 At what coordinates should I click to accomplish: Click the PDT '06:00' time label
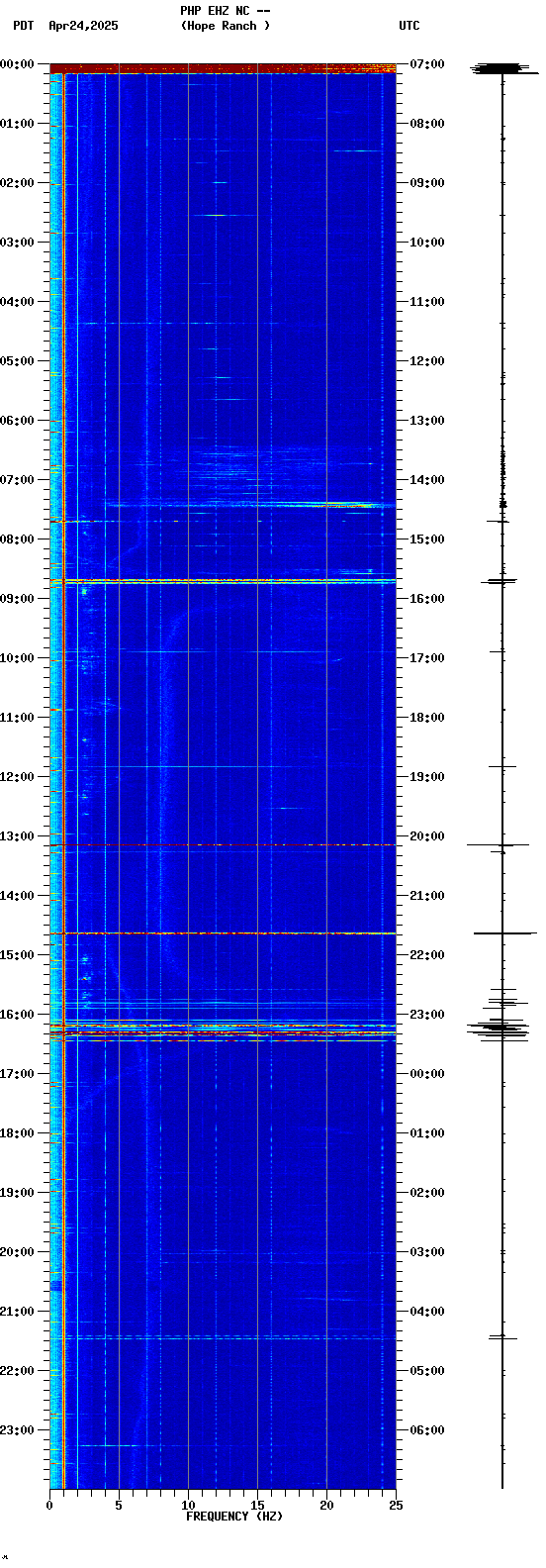pyautogui.click(x=18, y=421)
